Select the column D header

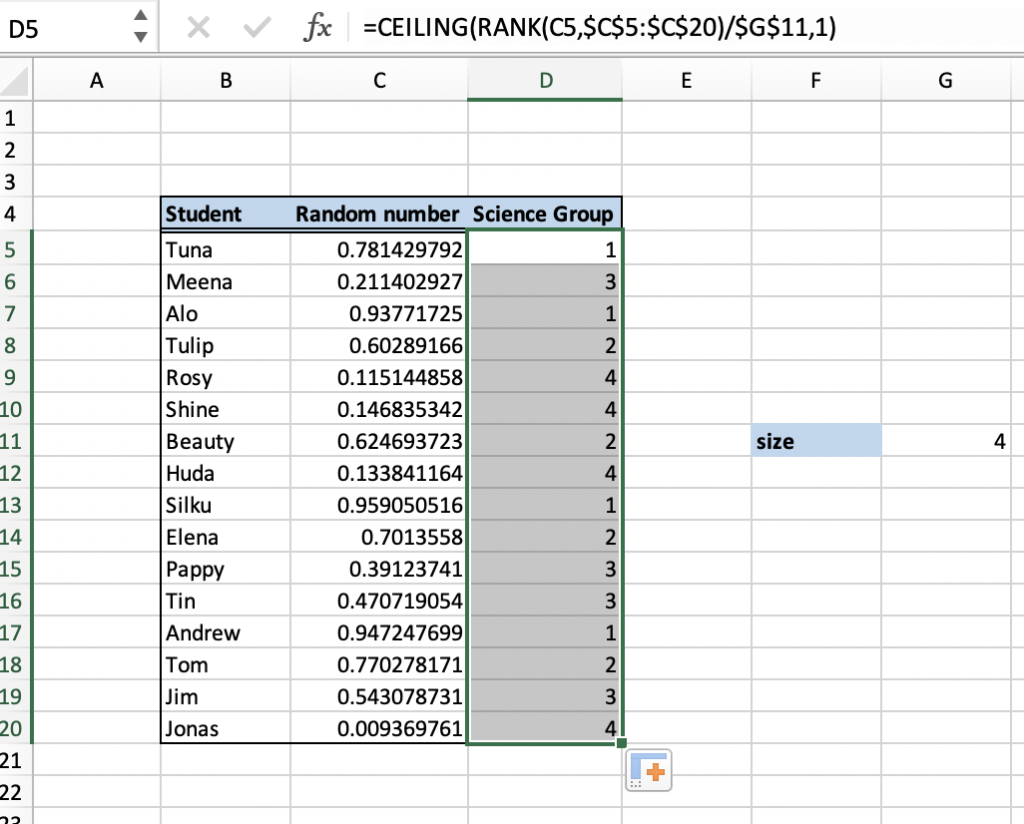pyautogui.click(x=545, y=79)
